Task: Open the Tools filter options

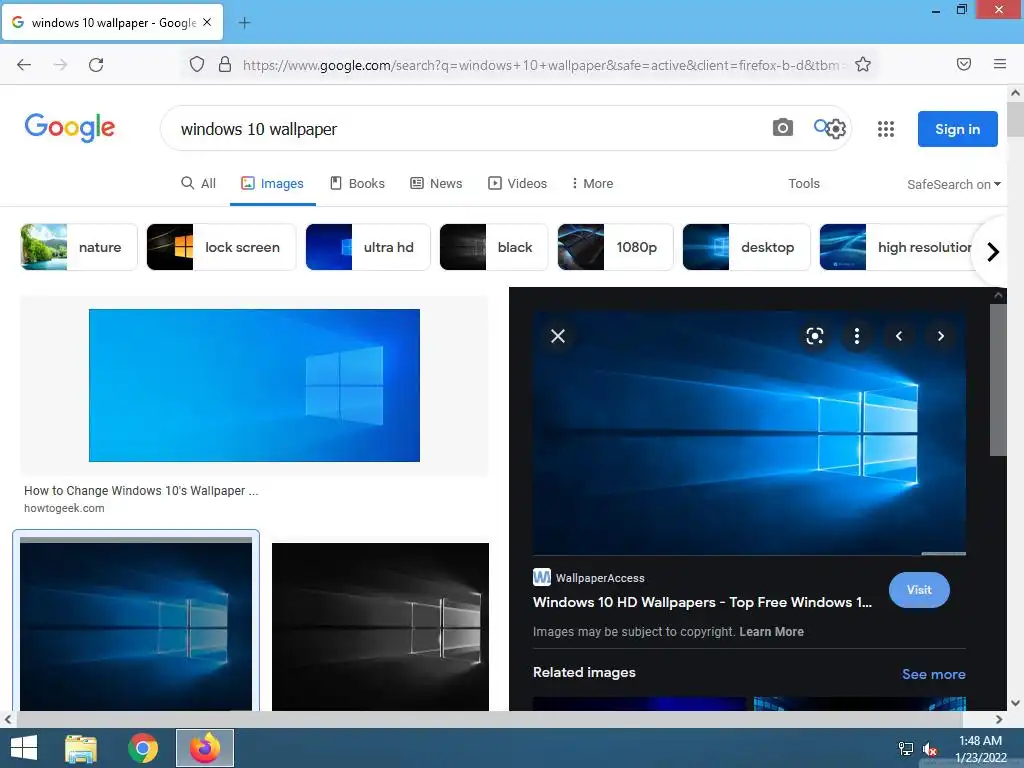Action: 804,184
